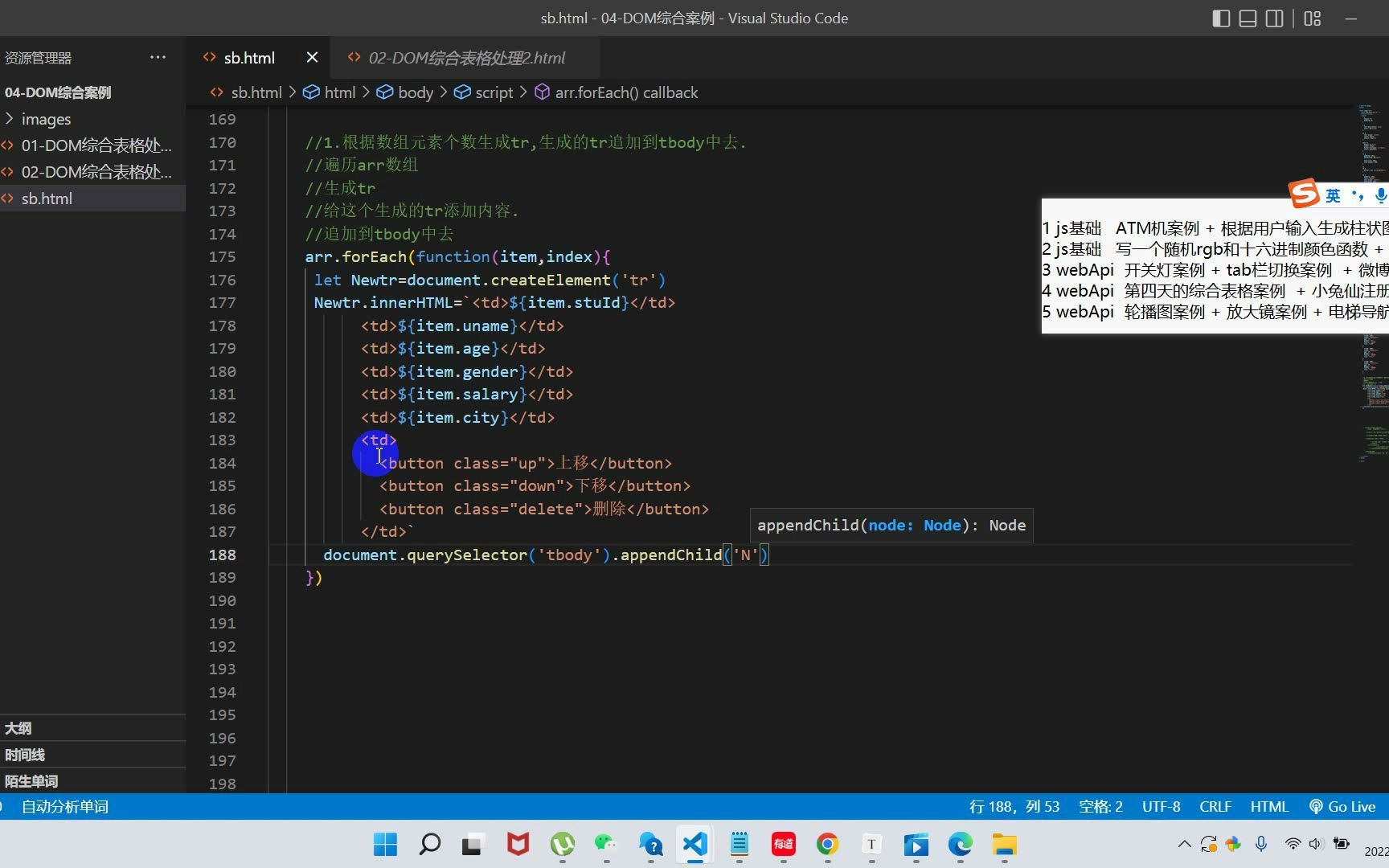
Task: Click sync tray icon
Action: click(x=1208, y=844)
